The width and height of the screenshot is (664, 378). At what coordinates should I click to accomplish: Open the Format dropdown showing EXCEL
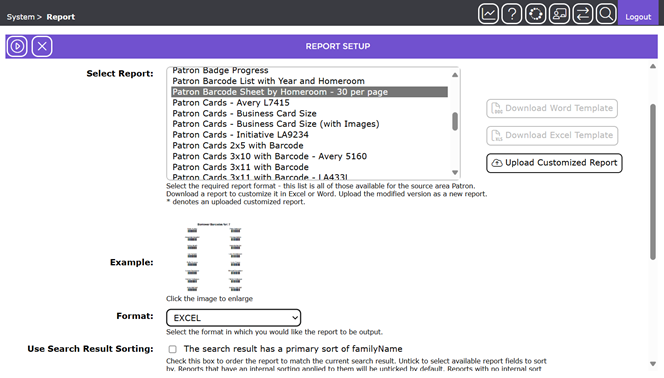233,318
